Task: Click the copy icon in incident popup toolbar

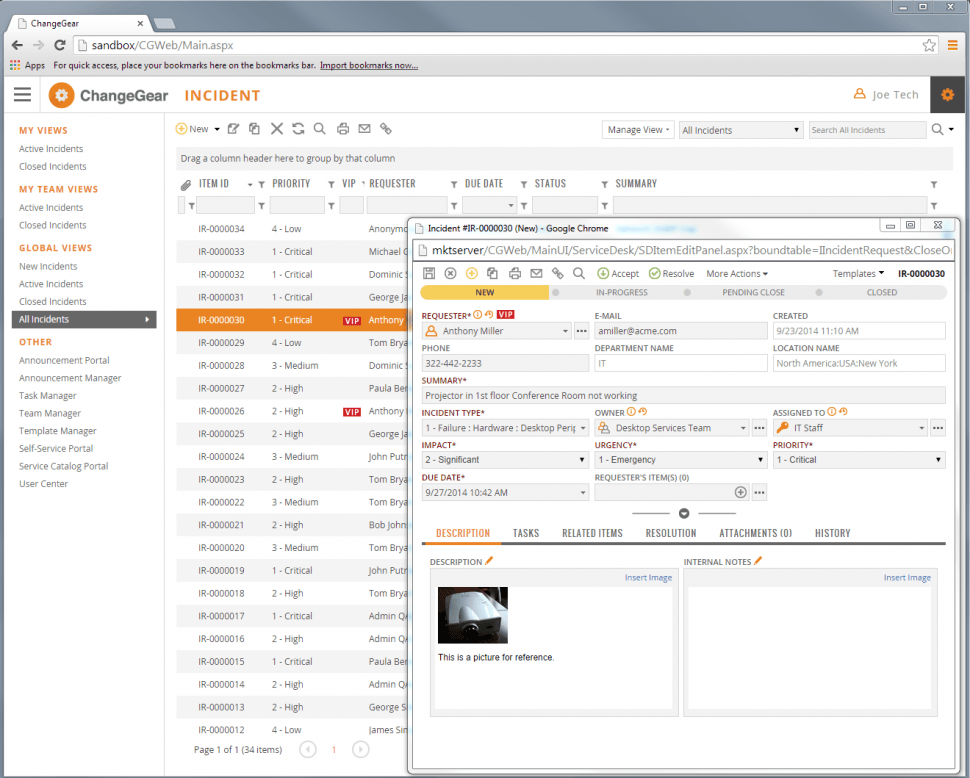Action: pos(492,273)
